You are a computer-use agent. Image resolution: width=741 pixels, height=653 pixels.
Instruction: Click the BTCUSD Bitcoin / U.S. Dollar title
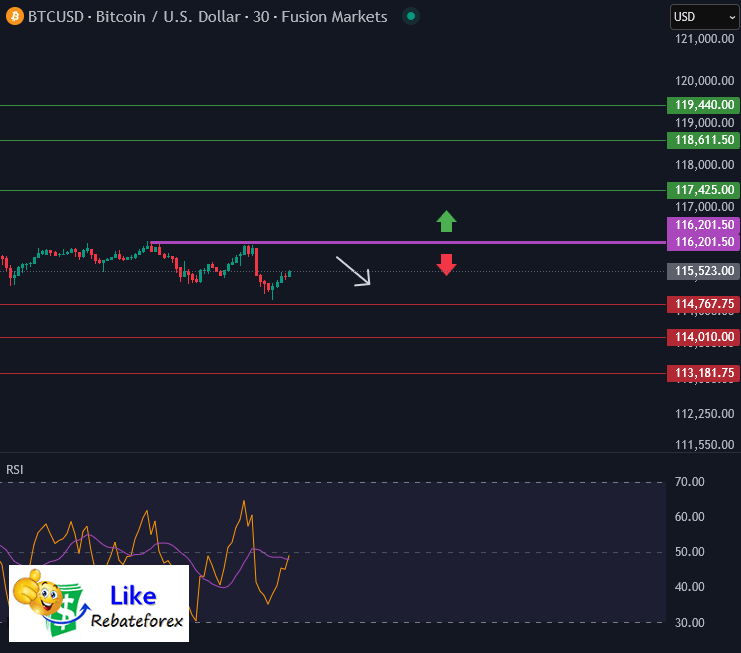pyautogui.click(x=207, y=17)
